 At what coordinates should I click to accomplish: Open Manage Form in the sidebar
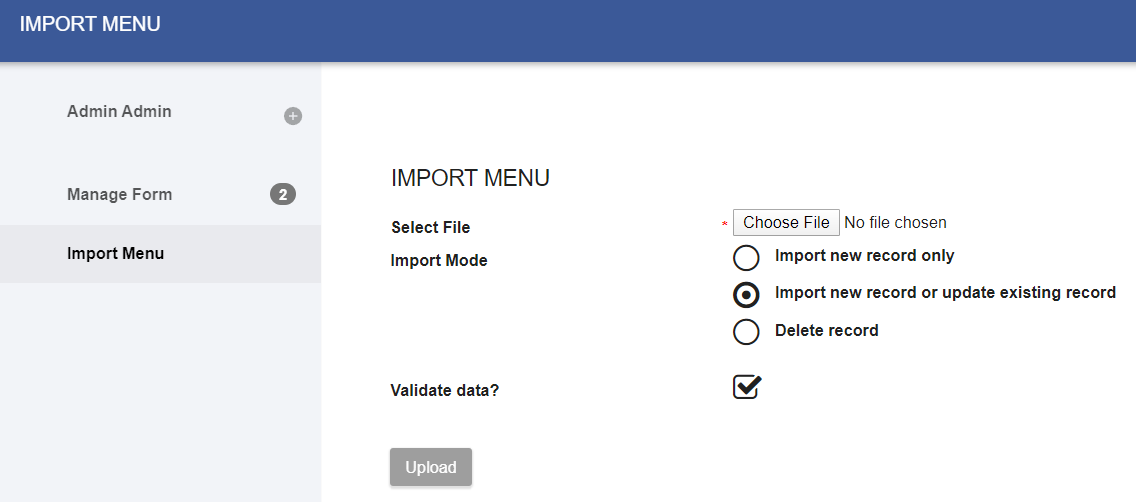tap(119, 195)
